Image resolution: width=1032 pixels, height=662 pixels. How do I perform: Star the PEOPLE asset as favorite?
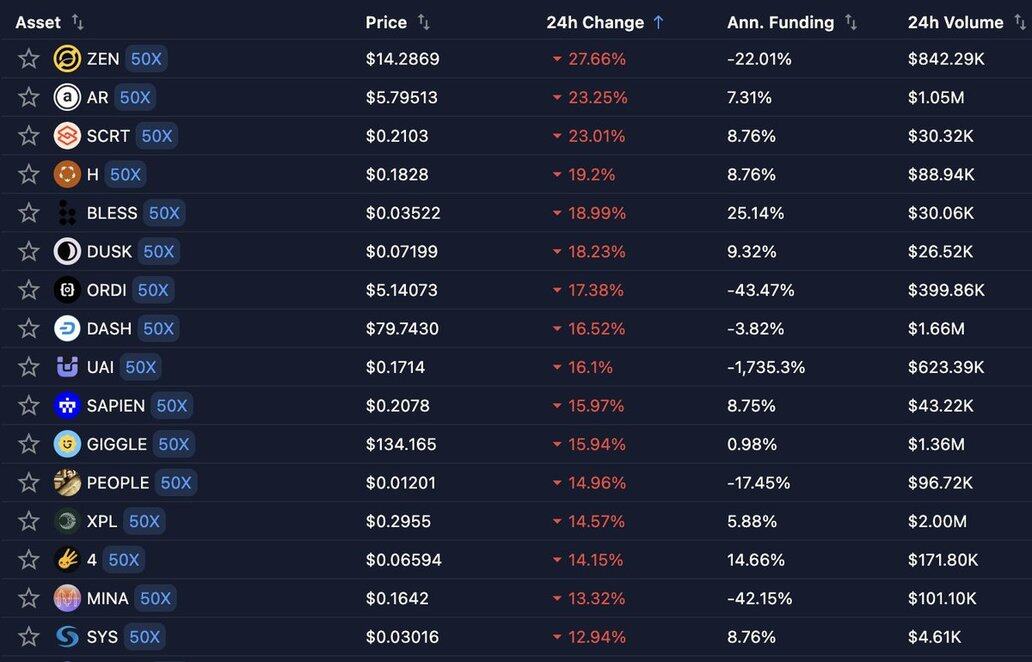pos(29,483)
